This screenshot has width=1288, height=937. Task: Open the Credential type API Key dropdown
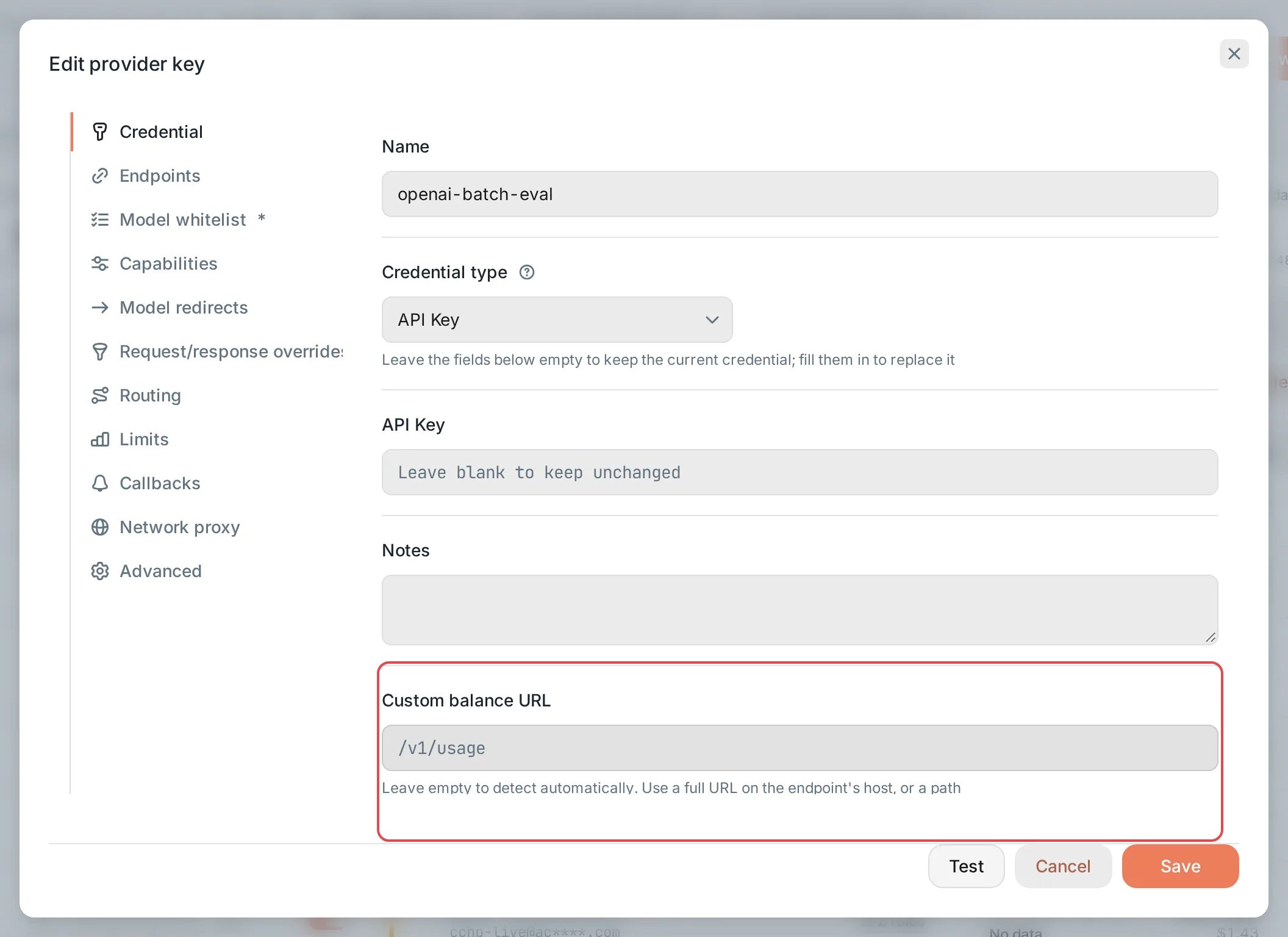(557, 320)
